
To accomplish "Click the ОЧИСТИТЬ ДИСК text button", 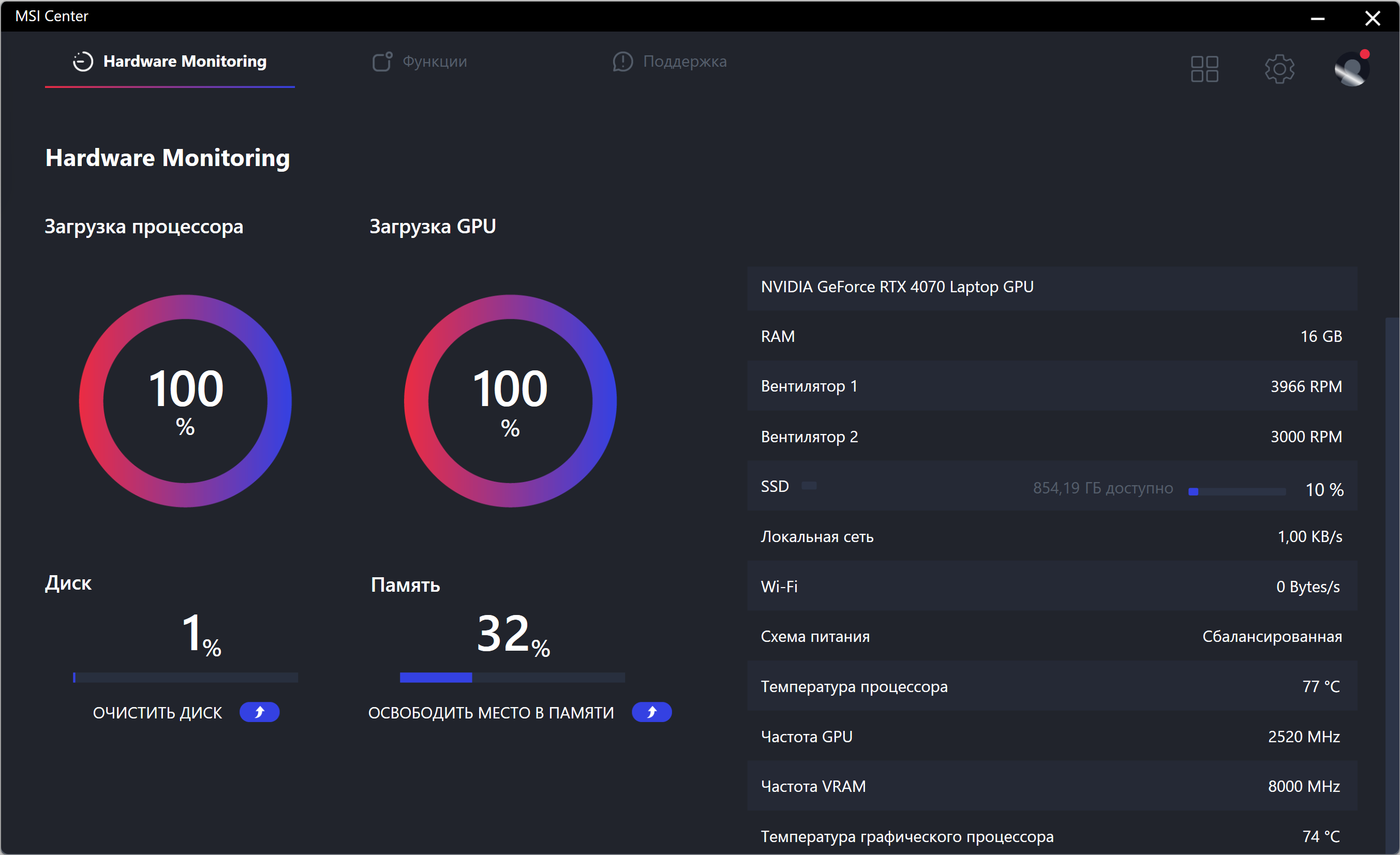I will pyautogui.click(x=157, y=712).
